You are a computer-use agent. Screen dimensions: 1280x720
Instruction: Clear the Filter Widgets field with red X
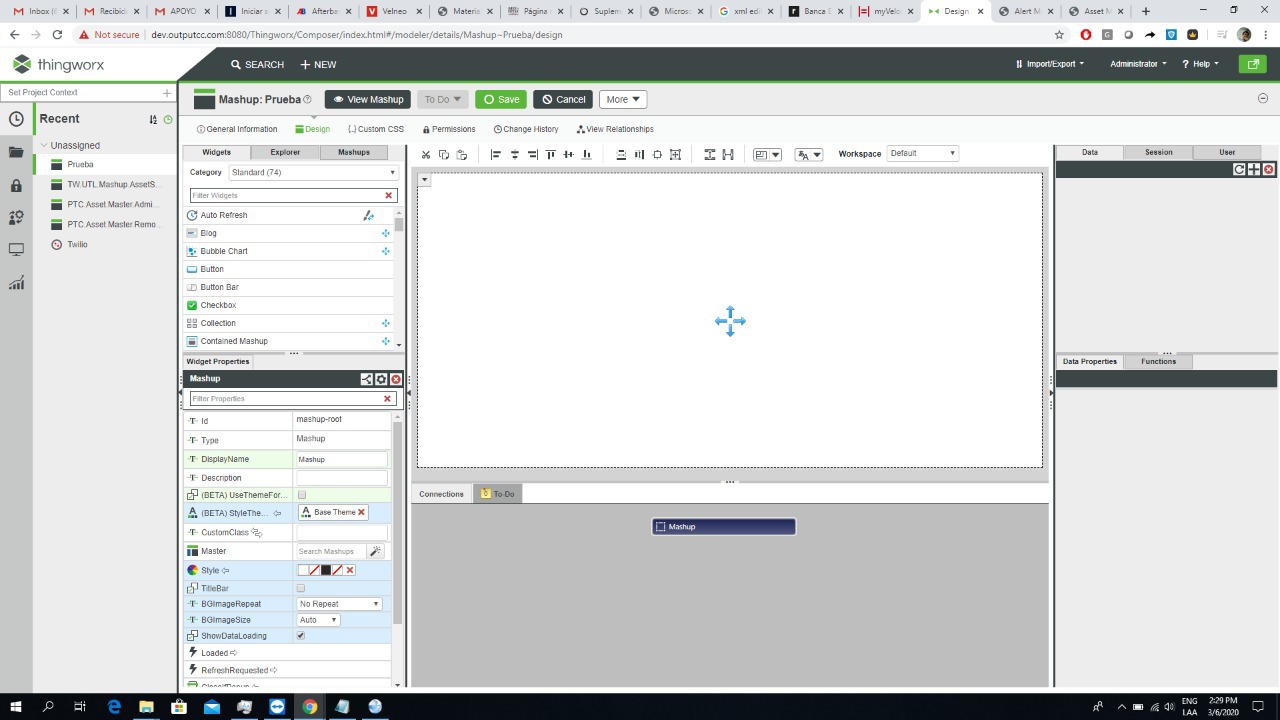pyautogui.click(x=389, y=195)
